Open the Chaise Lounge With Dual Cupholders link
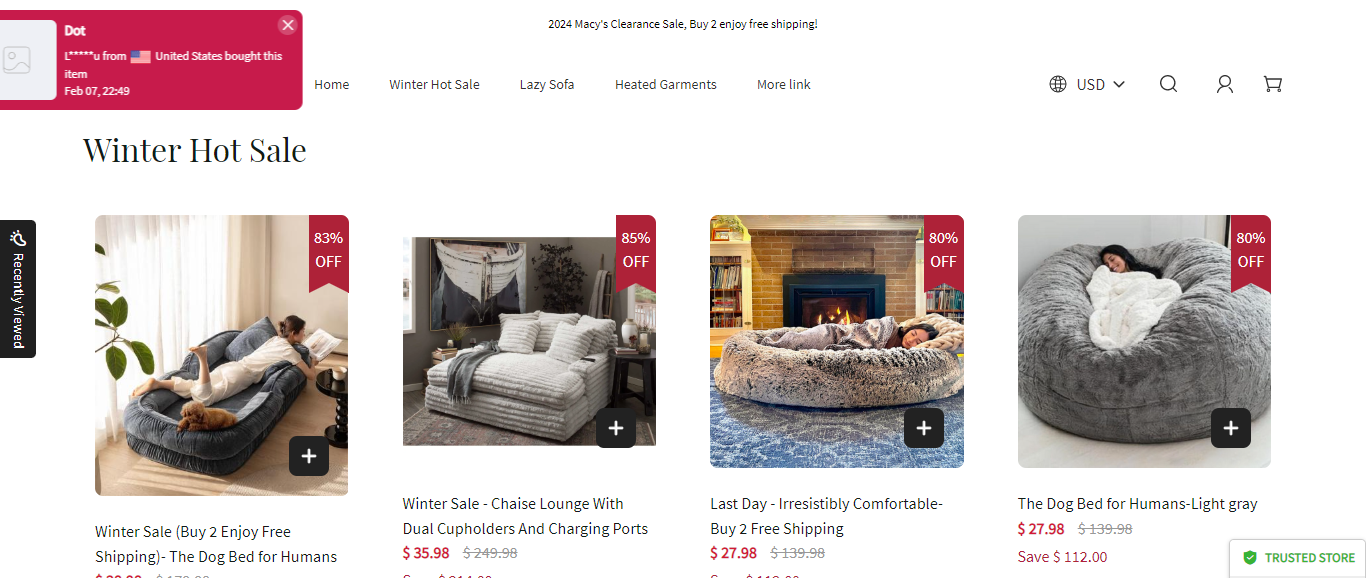1366x578 pixels. pos(525,516)
